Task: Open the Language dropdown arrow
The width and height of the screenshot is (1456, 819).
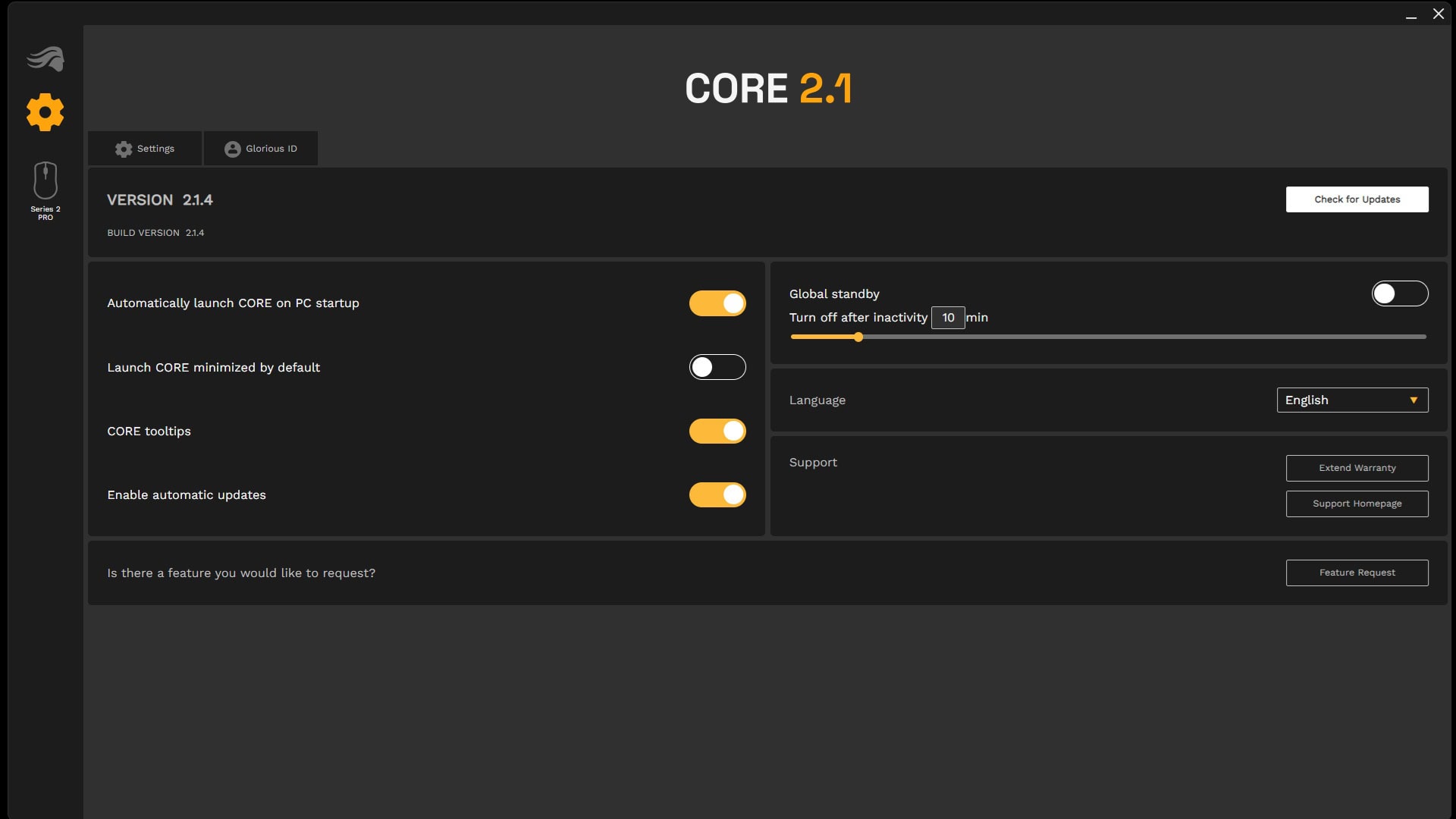Action: click(1413, 400)
